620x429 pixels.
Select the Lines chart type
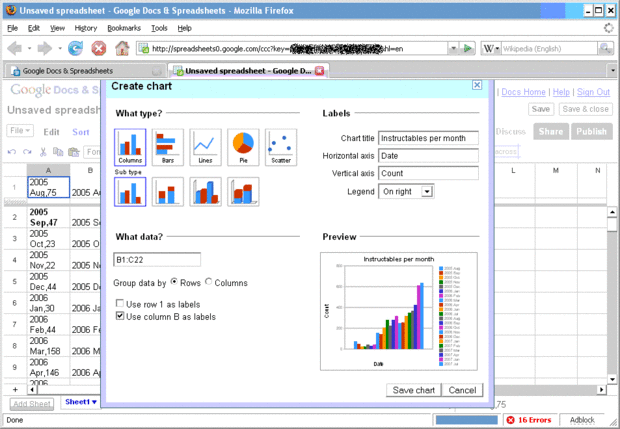coord(205,147)
